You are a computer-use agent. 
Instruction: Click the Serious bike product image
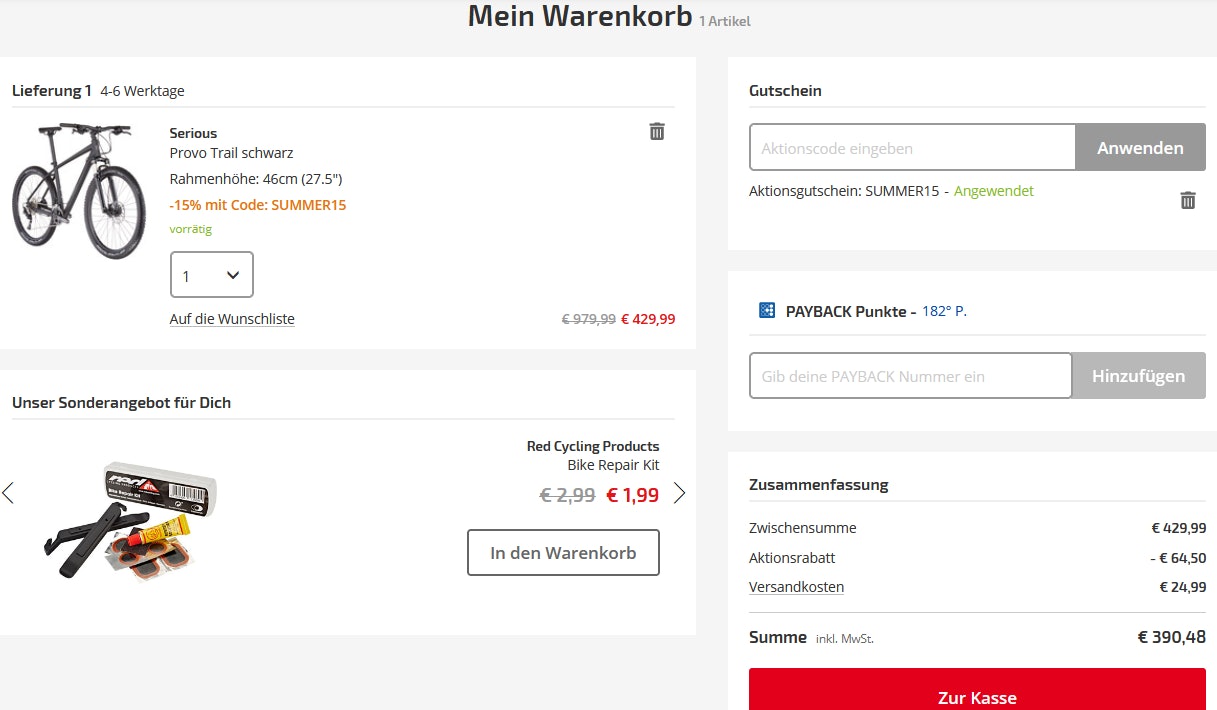click(79, 190)
